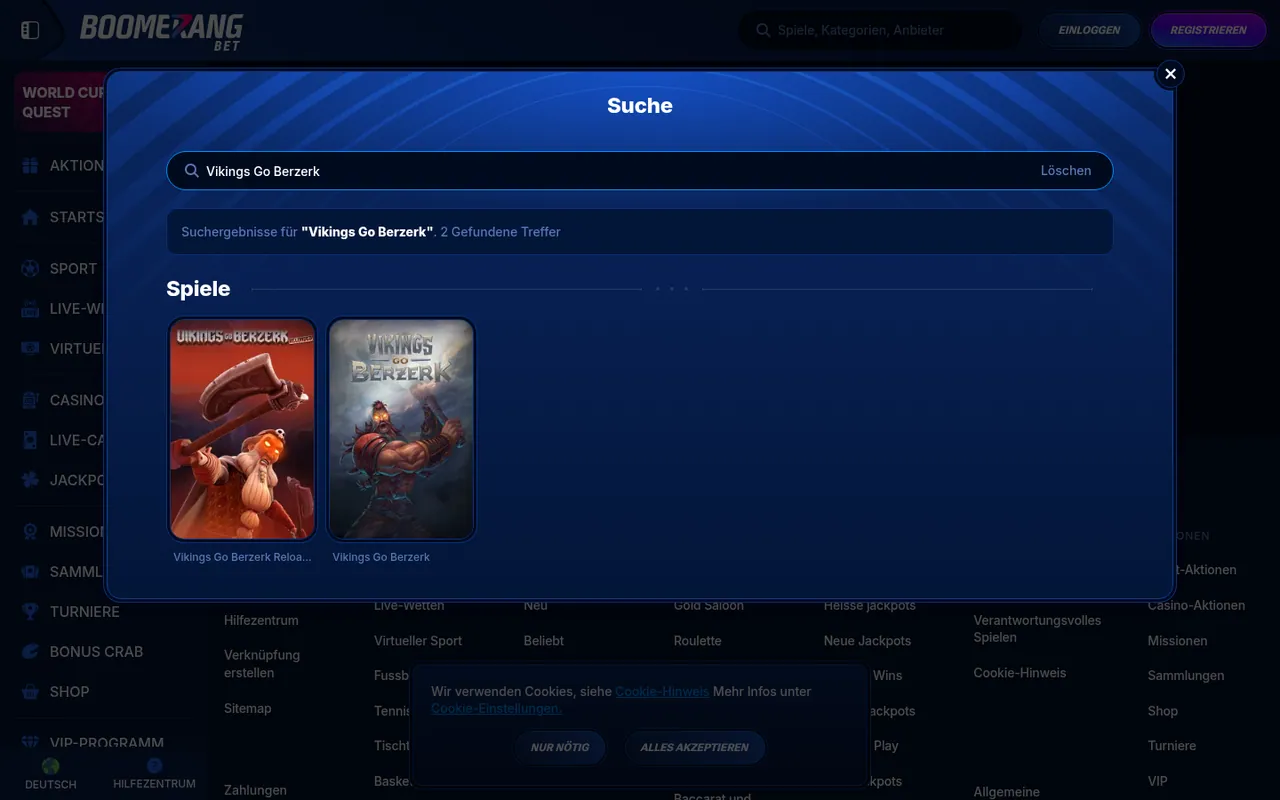Click the magnifier icon in the header search
Viewport: 1280px width, 800px height.
[763, 30]
